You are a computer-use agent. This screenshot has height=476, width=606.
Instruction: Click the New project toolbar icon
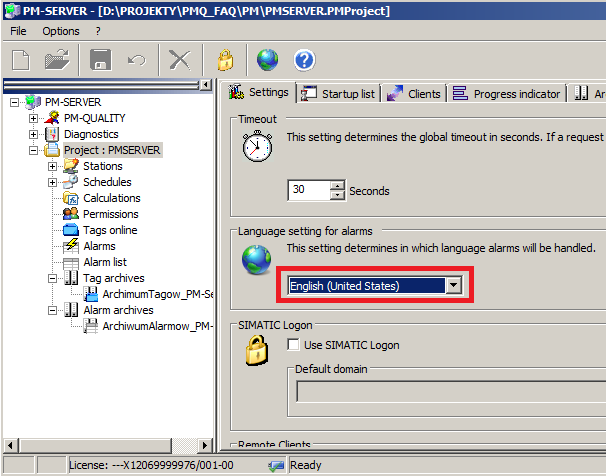click(20, 60)
